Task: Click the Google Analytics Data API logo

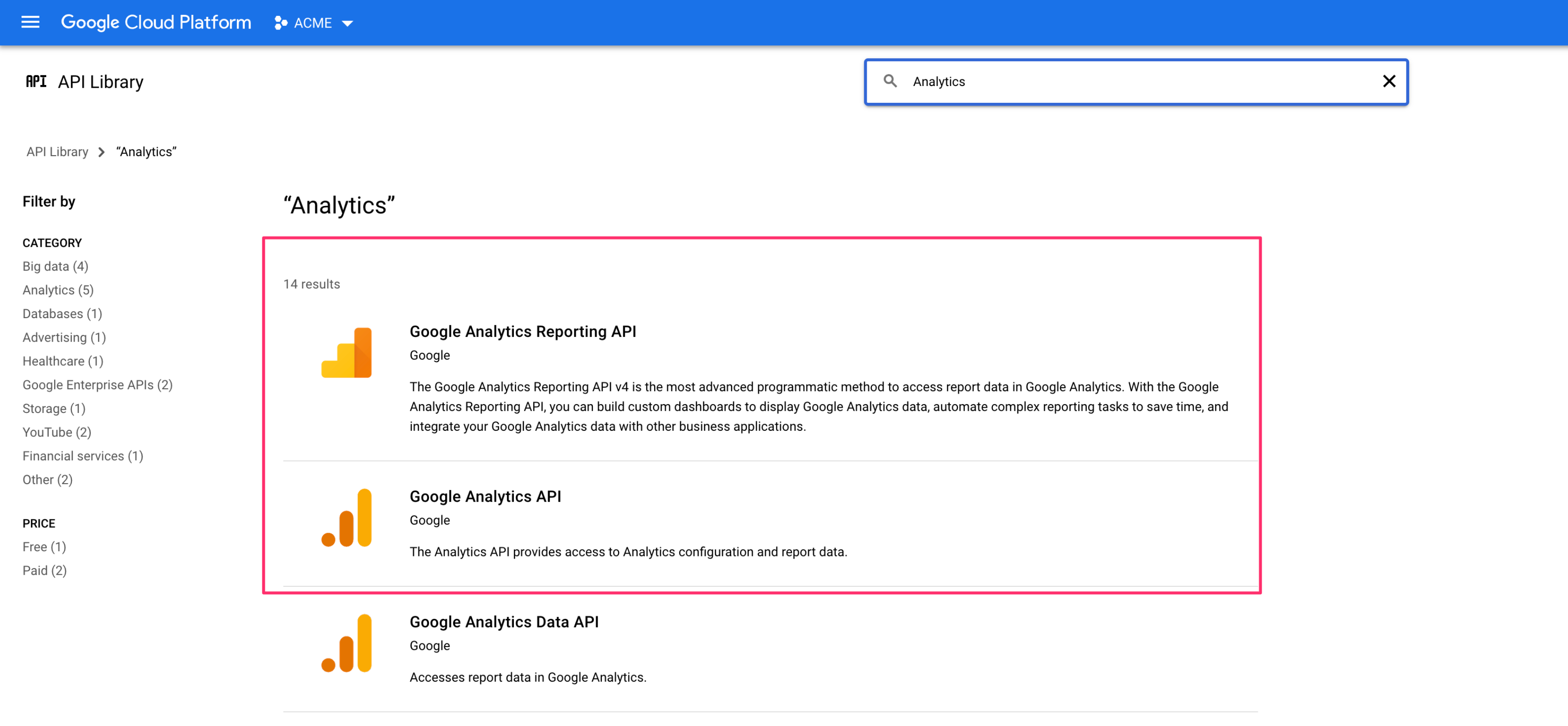Action: 346,643
